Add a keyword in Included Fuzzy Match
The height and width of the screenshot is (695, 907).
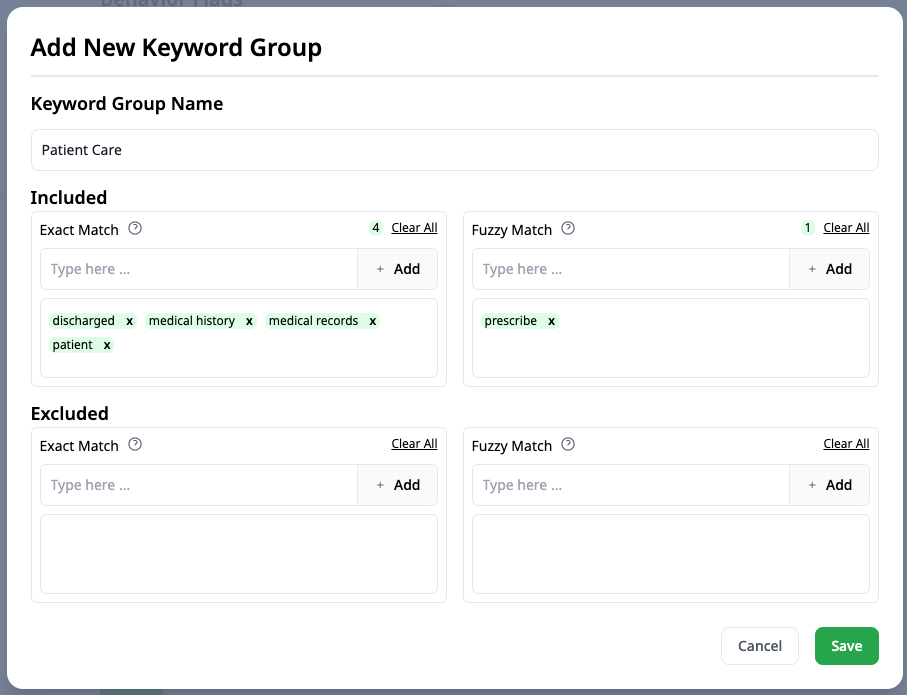coord(829,269)
